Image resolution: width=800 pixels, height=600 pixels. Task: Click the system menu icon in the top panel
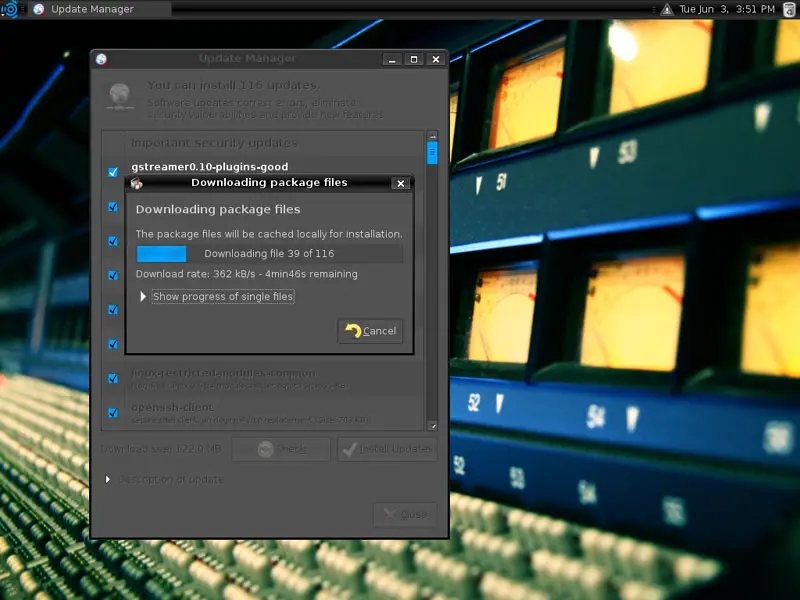click(9, 9)
